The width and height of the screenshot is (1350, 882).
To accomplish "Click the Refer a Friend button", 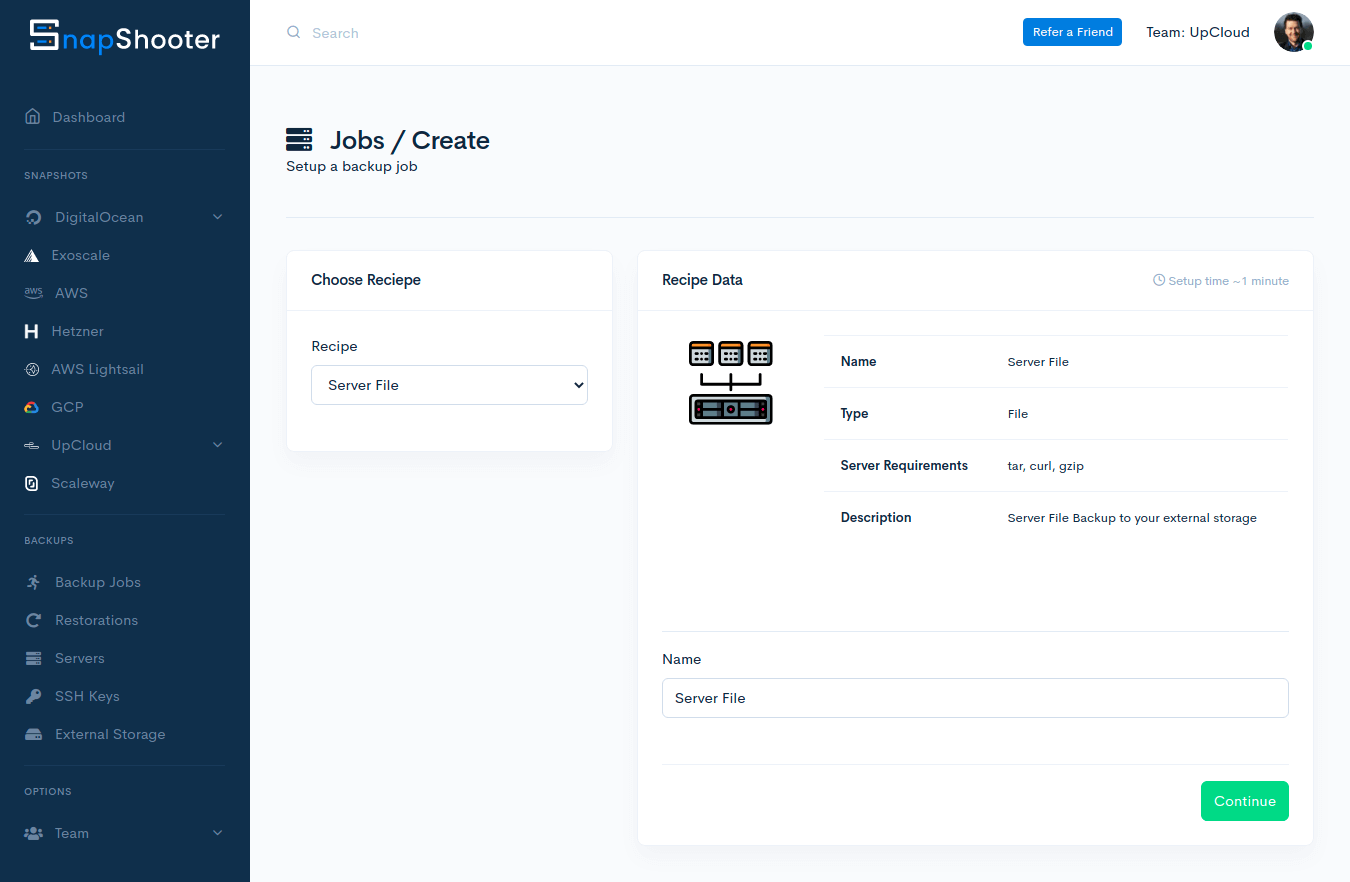I will (x=1072, y=32).
